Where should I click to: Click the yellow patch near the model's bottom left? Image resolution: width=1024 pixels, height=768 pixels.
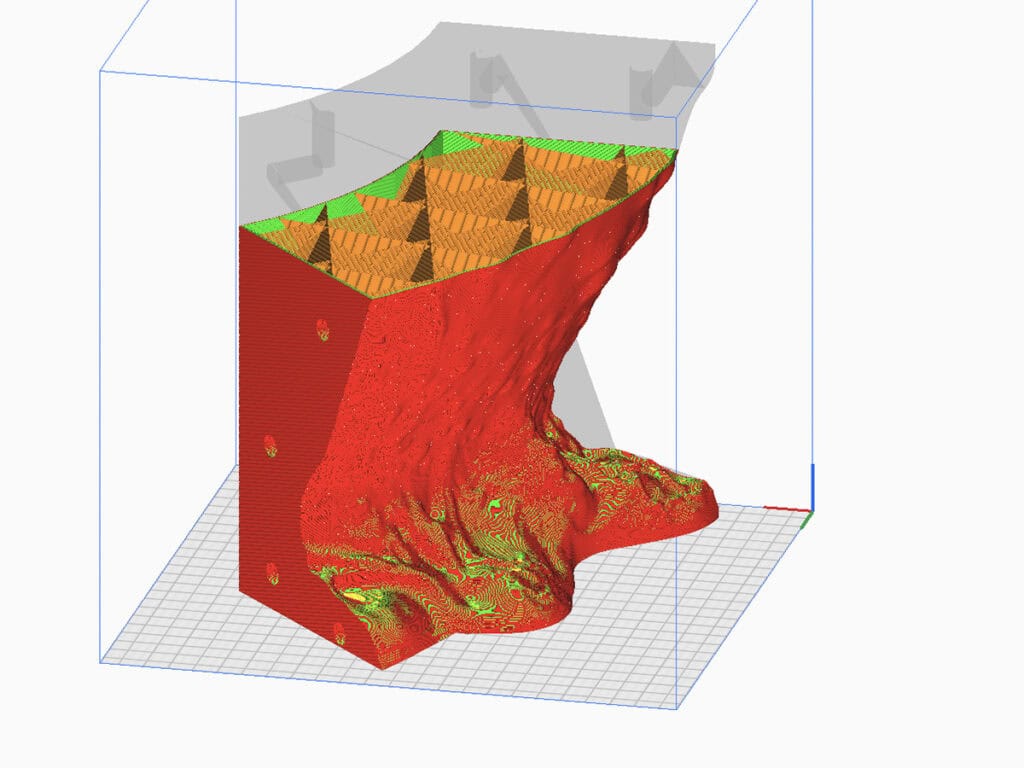coord(354,597)
